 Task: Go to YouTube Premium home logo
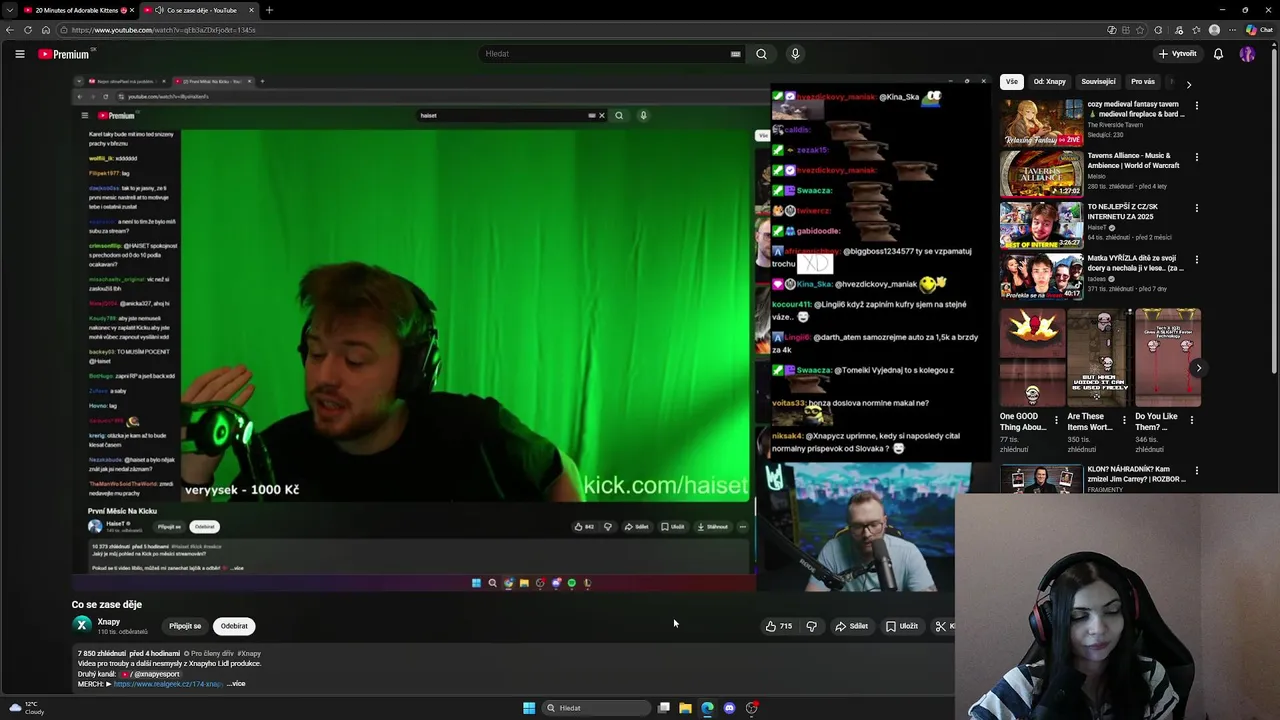[x=66, y=54]
